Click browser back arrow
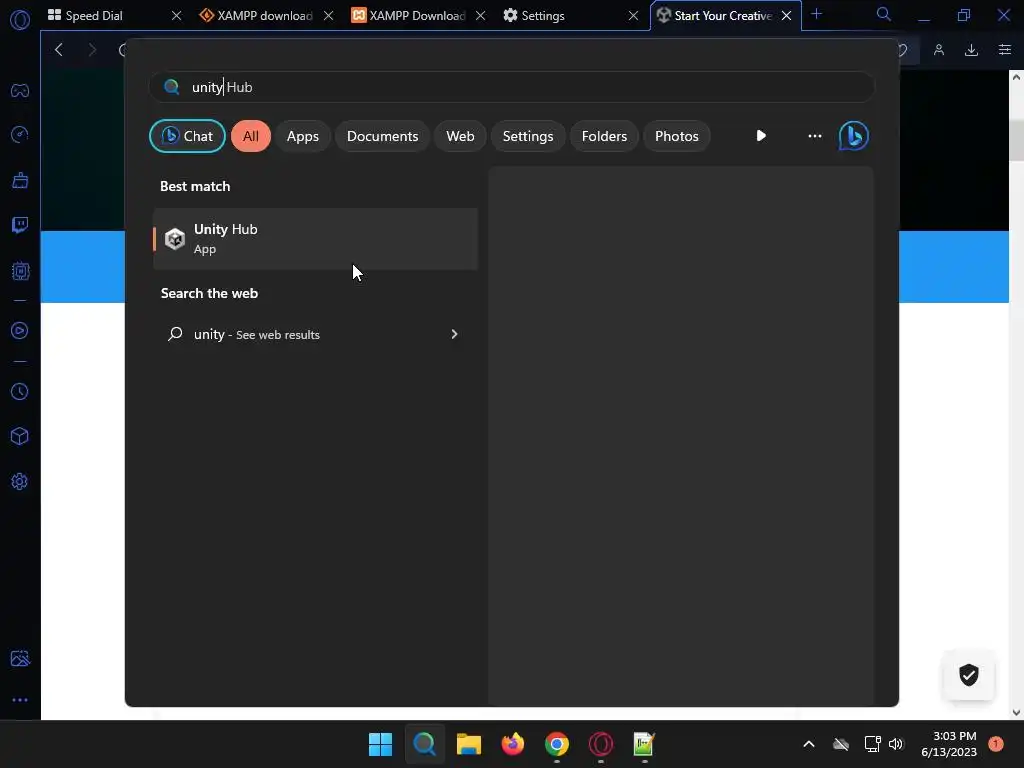This screenshot has height=768, width=1024. [59, 50]
